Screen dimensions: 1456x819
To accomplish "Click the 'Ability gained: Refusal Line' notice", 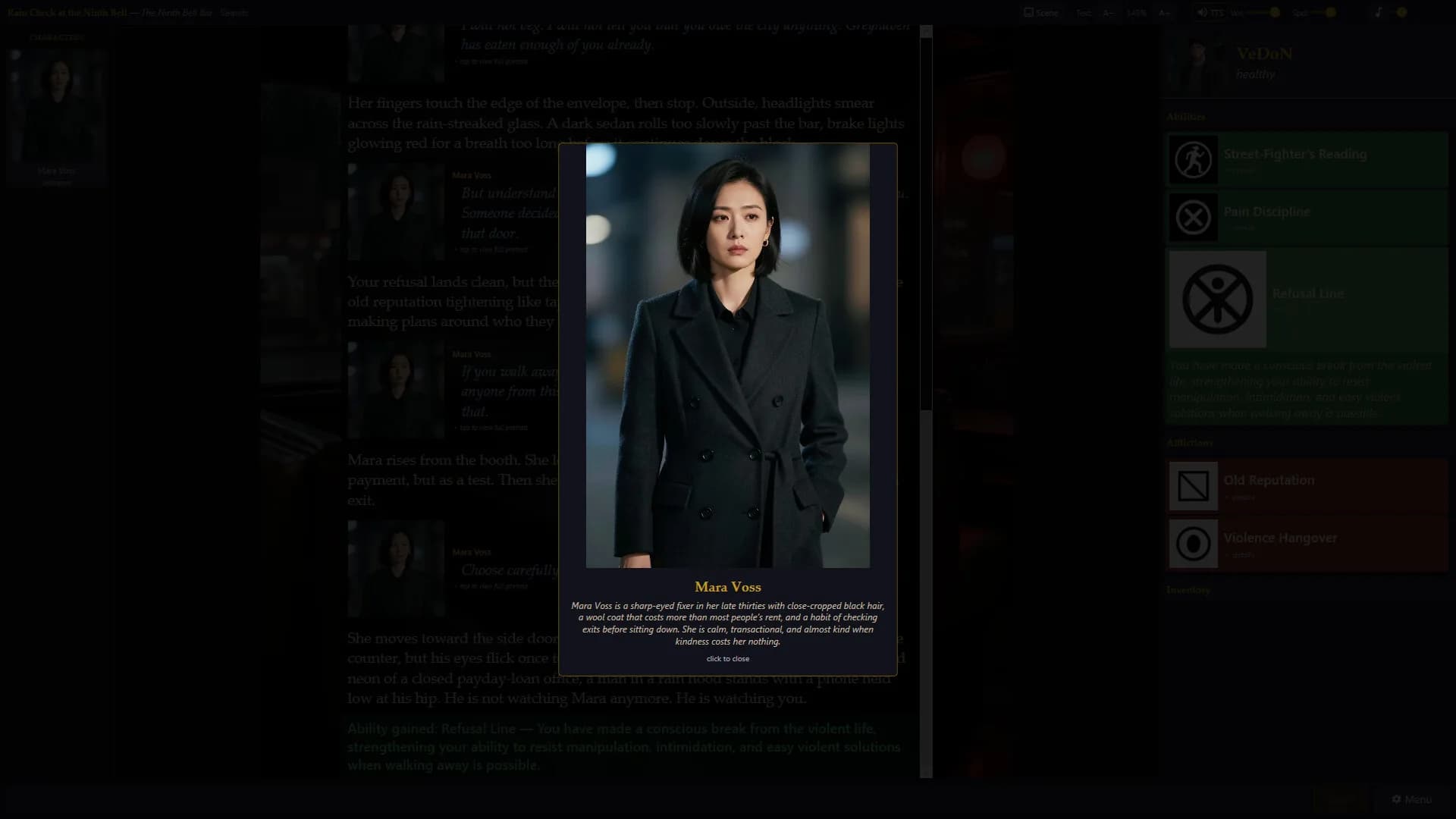I will tap(624, 747).
